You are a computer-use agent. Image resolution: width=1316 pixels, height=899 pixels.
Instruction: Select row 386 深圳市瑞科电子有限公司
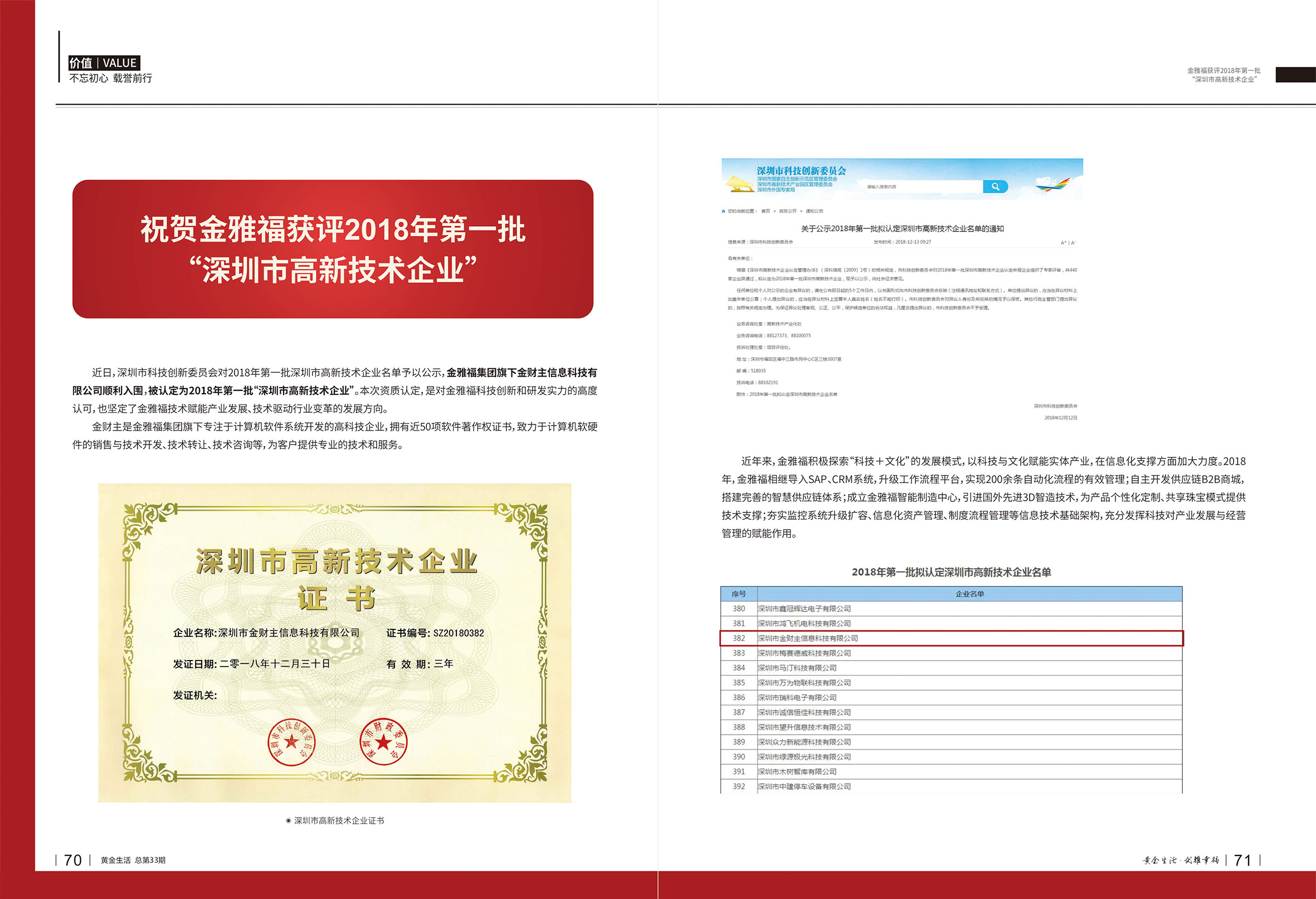tap(951, 697)
